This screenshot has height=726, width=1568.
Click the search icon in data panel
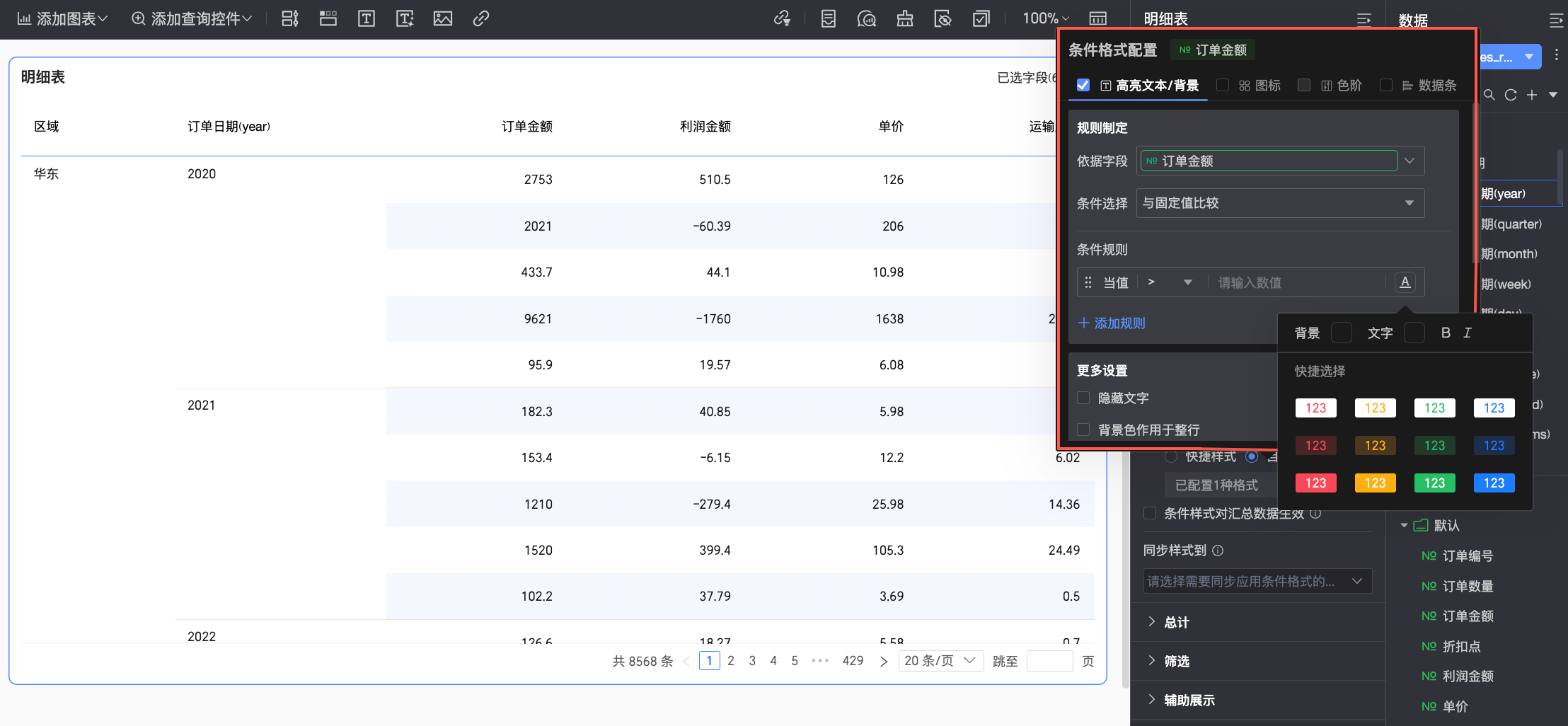click(1489, 95)
